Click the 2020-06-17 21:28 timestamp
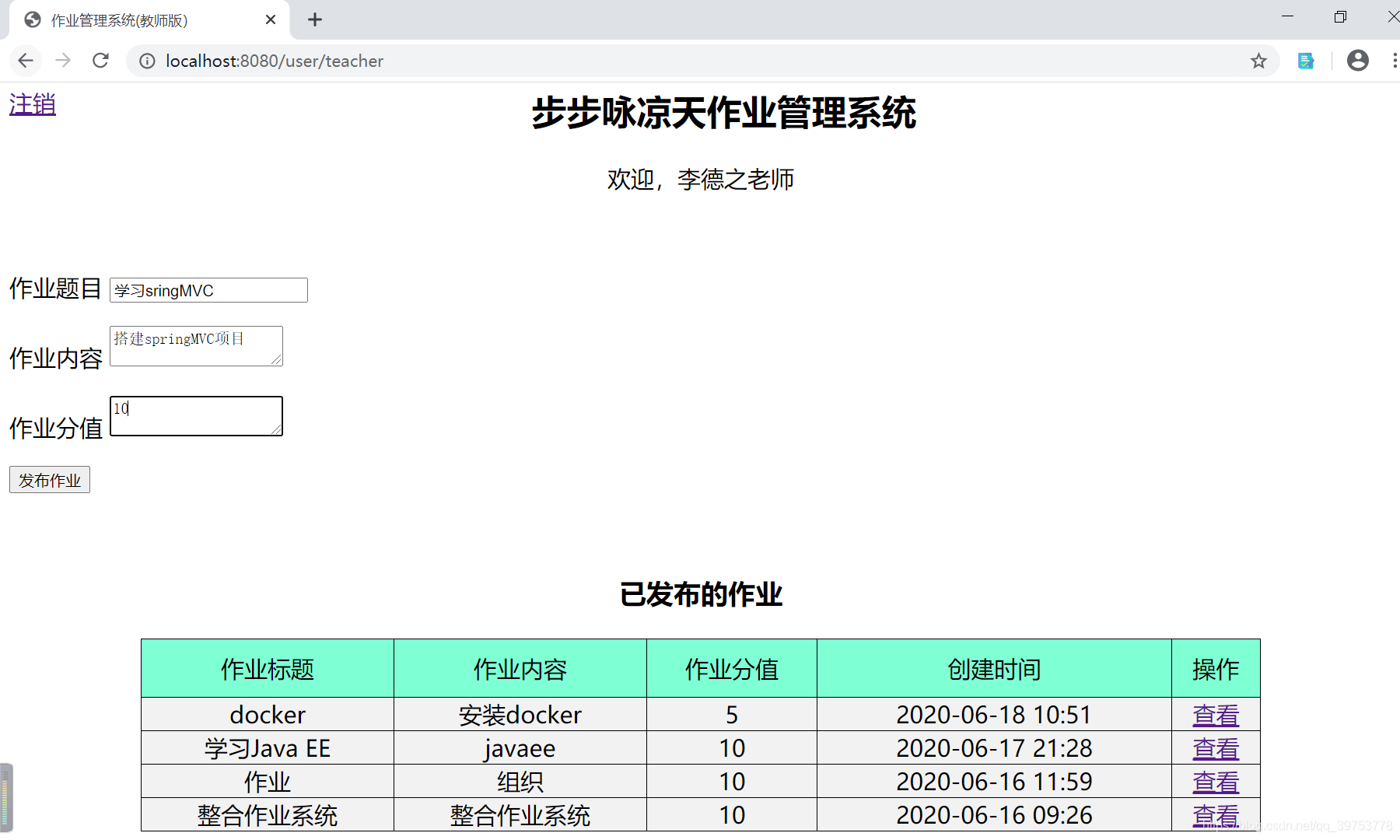Viewport: 1400px width, 840px height. point(994,748)
